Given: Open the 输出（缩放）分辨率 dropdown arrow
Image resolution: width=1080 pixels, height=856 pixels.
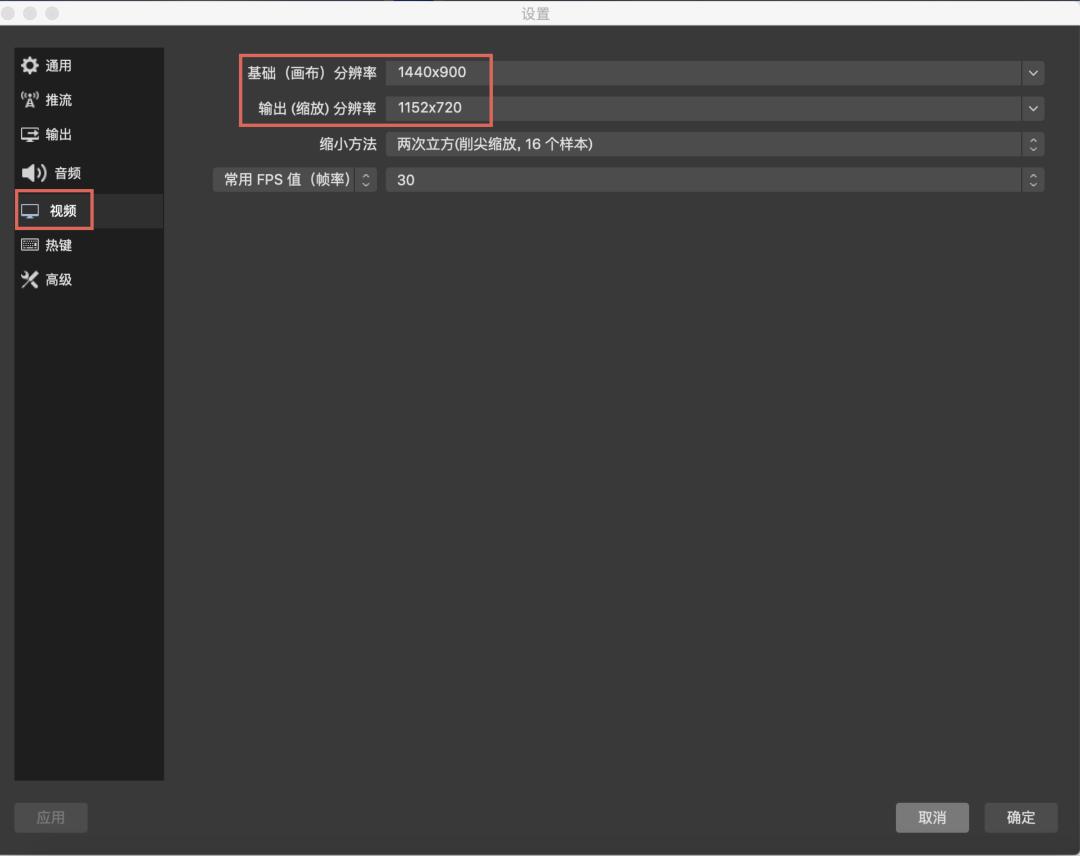Looking at the screenshot, I should coord(1033,108).
